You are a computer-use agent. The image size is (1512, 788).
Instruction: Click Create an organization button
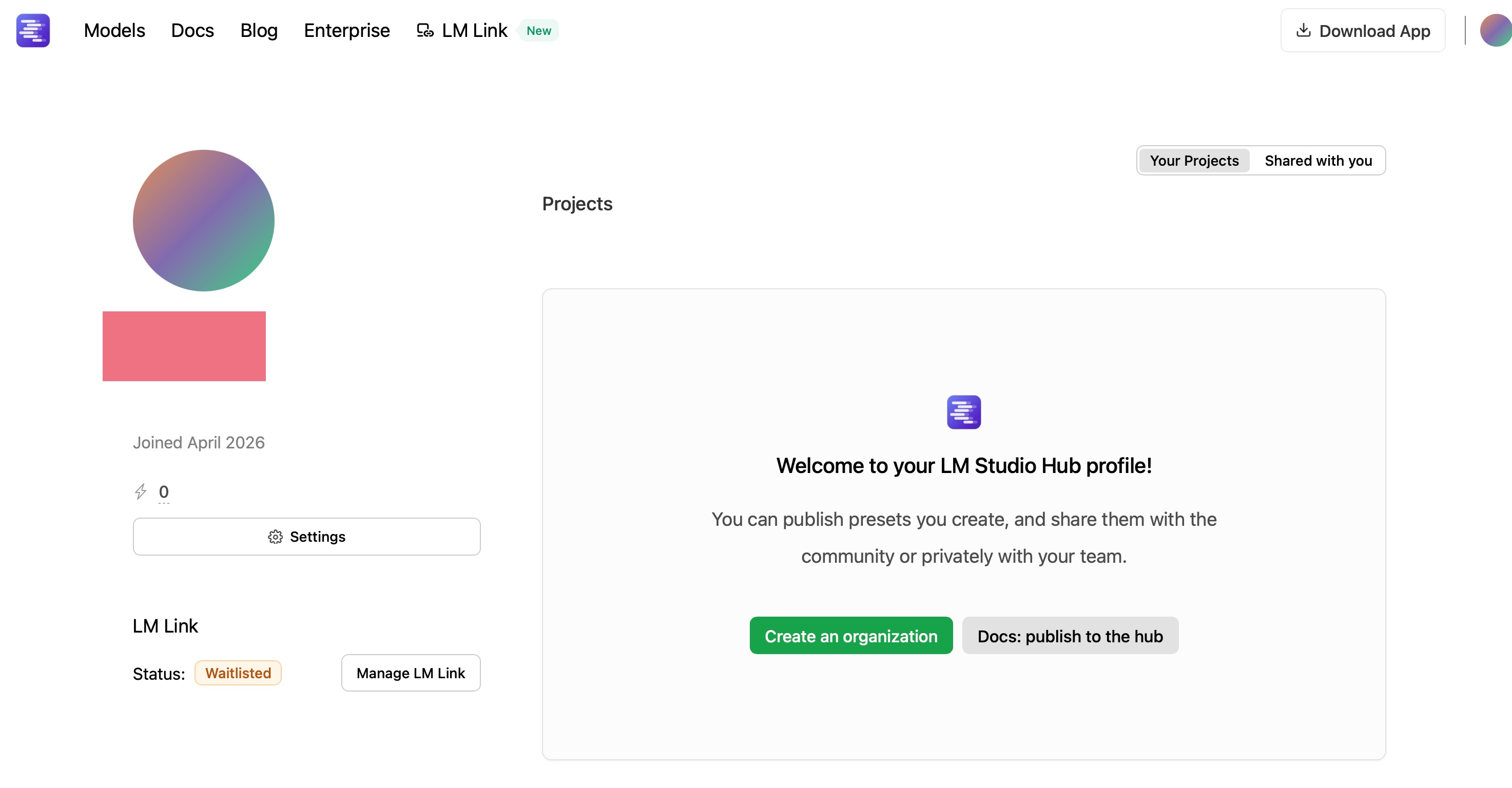point(850,636)
